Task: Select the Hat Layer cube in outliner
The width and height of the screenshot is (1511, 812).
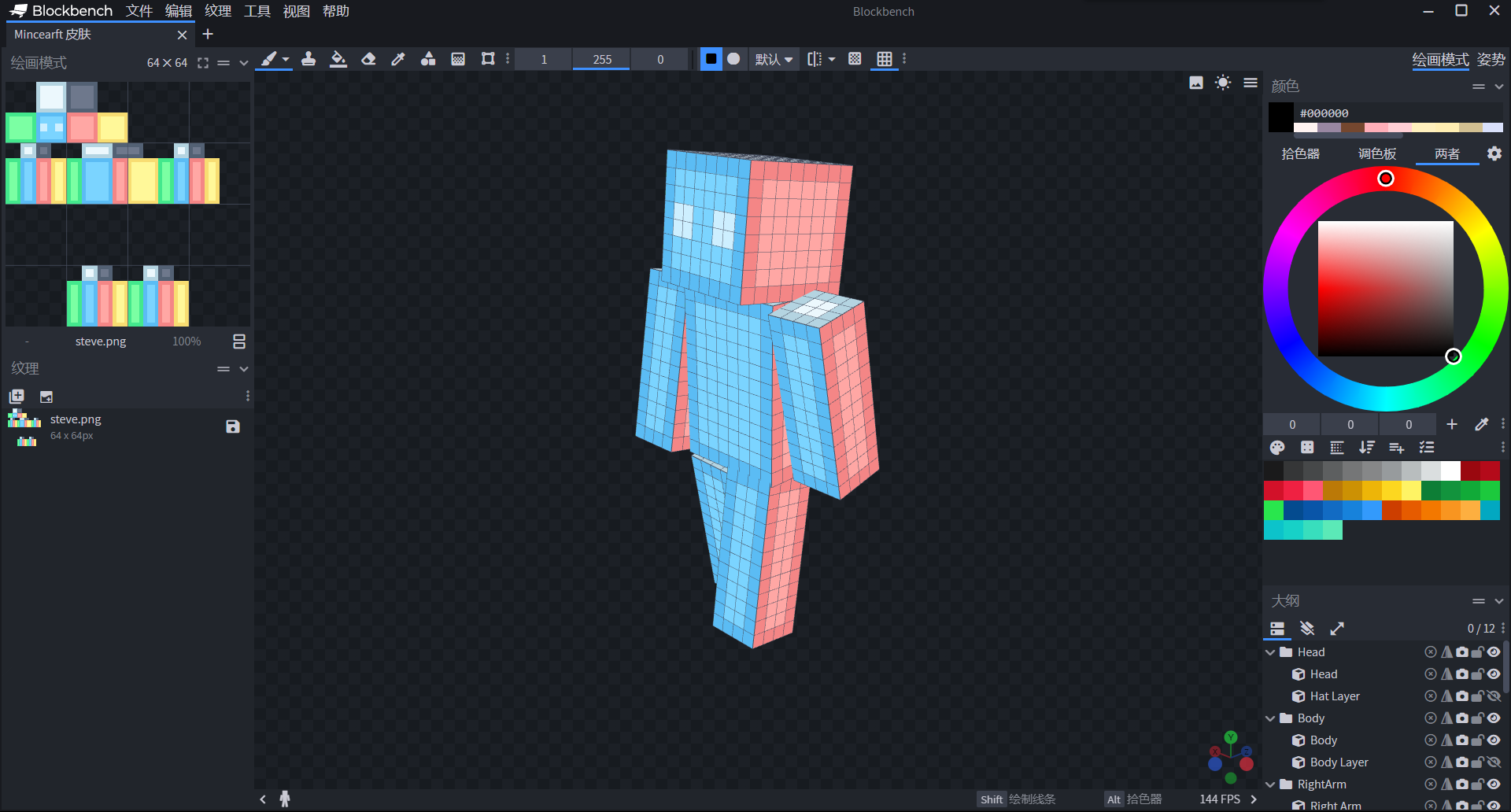Action: coord(1335,696)
